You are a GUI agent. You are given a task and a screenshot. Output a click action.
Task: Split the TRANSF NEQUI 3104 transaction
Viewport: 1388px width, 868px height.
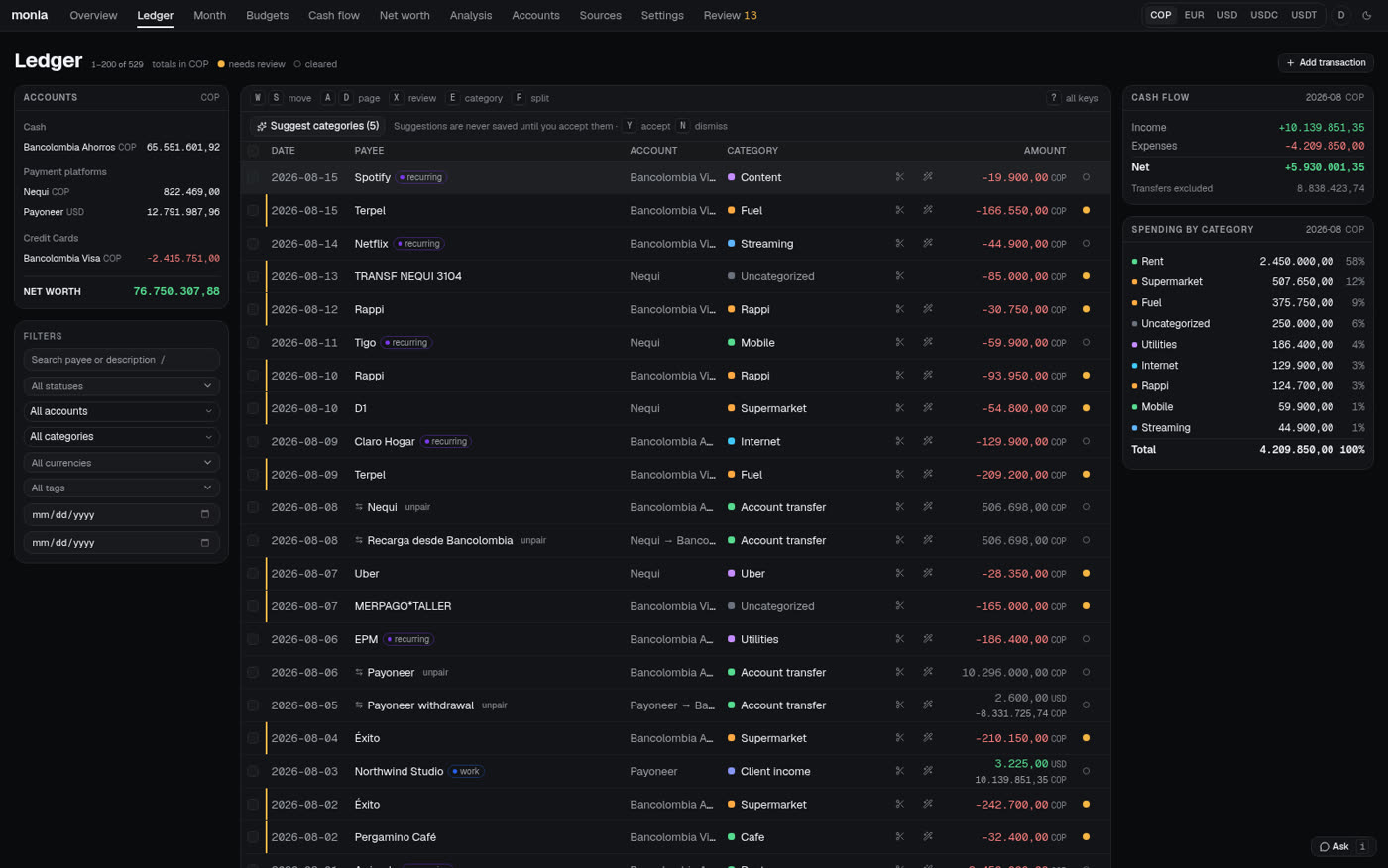tap(900, 276)
